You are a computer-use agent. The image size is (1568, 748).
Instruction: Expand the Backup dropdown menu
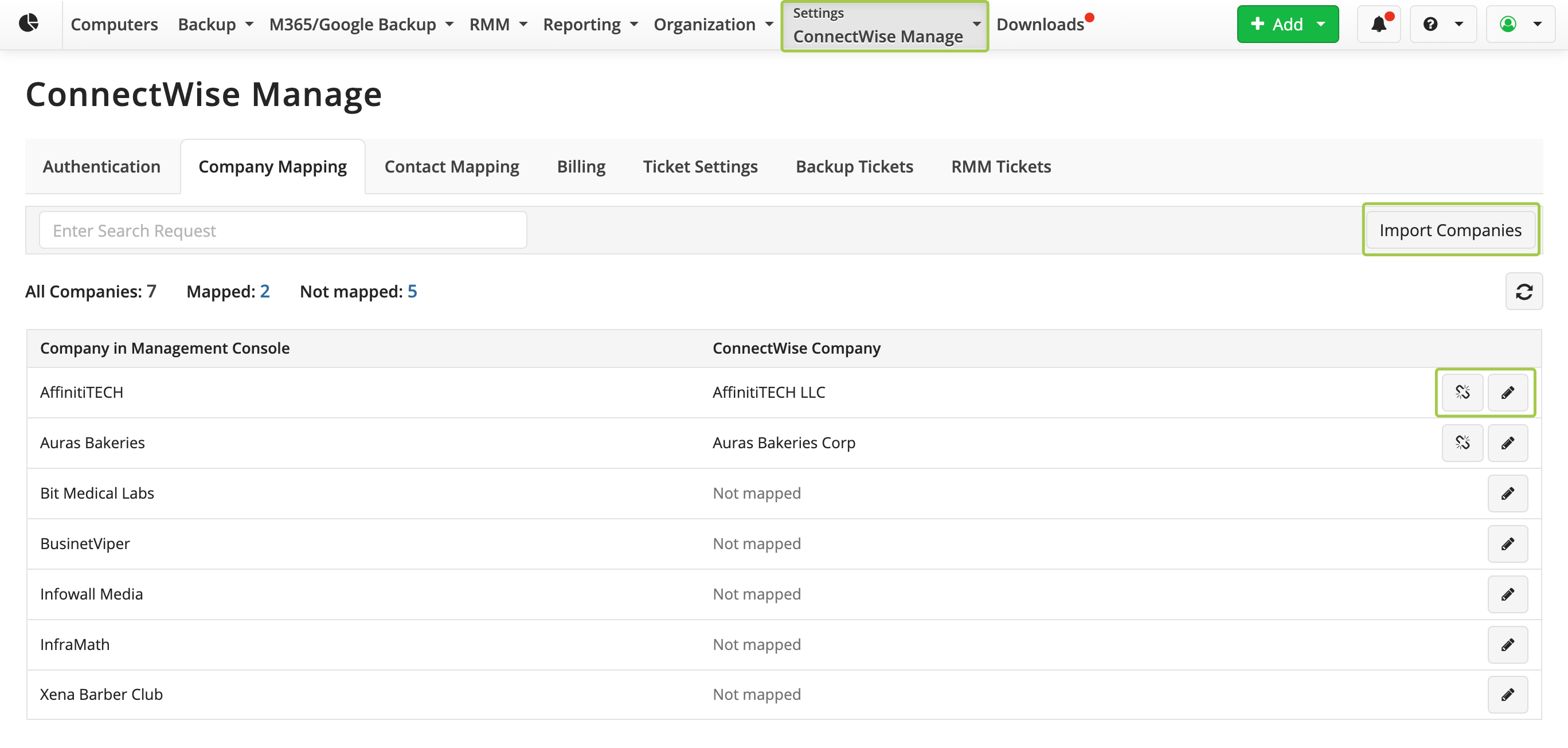[x=216, y=24]
